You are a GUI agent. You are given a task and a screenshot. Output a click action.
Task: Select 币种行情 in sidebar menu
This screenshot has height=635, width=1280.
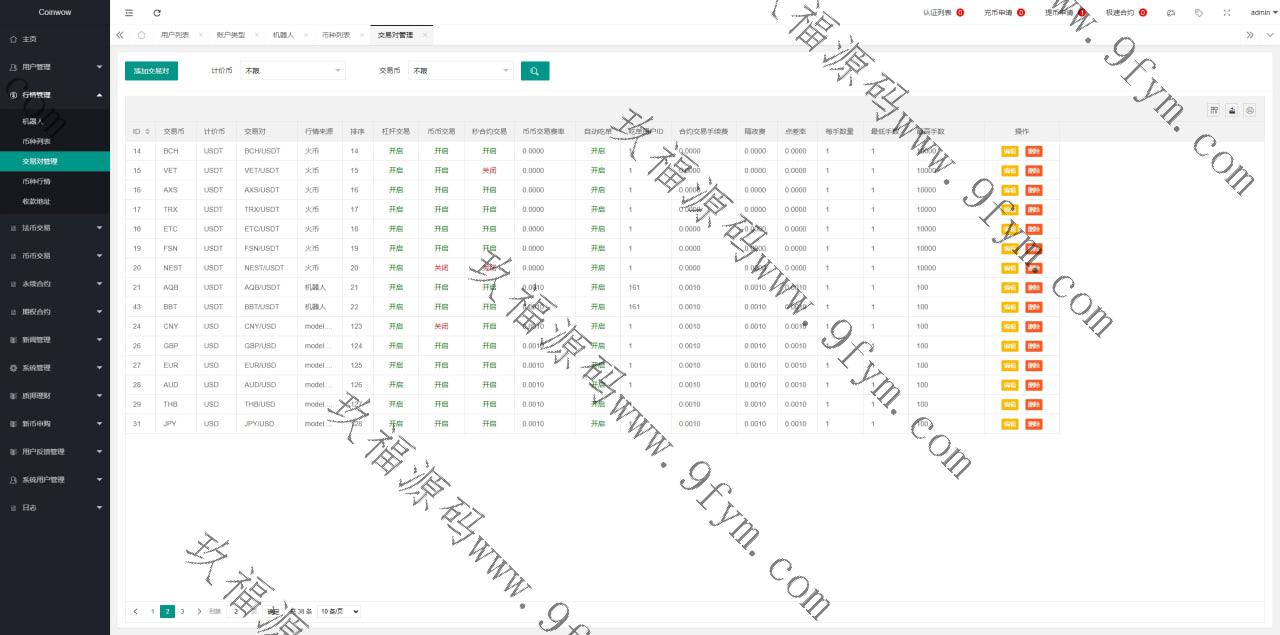coord(37,181)
